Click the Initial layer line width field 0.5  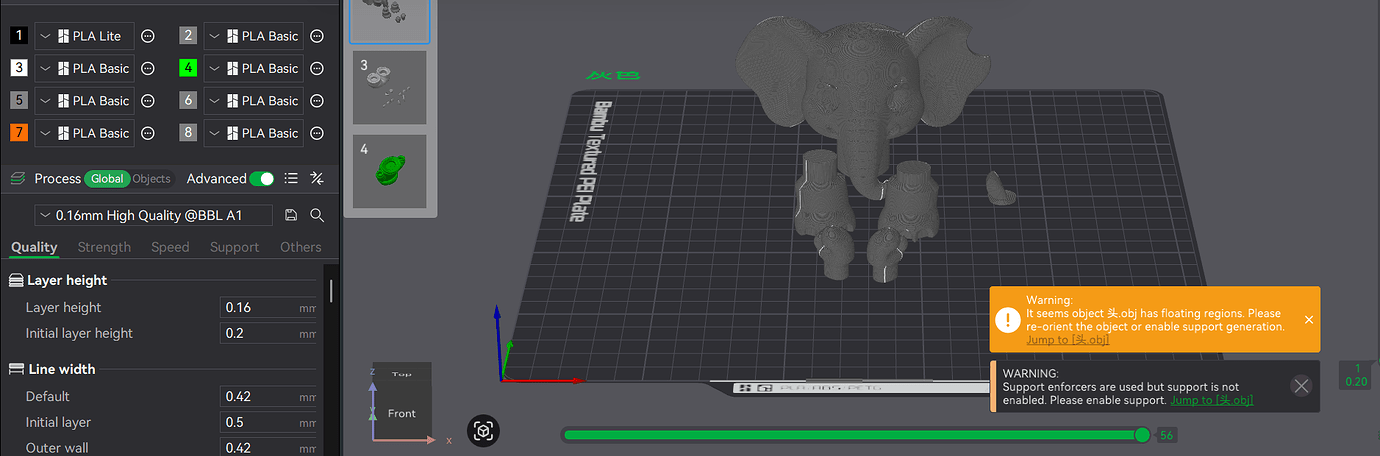coord(269,422)
